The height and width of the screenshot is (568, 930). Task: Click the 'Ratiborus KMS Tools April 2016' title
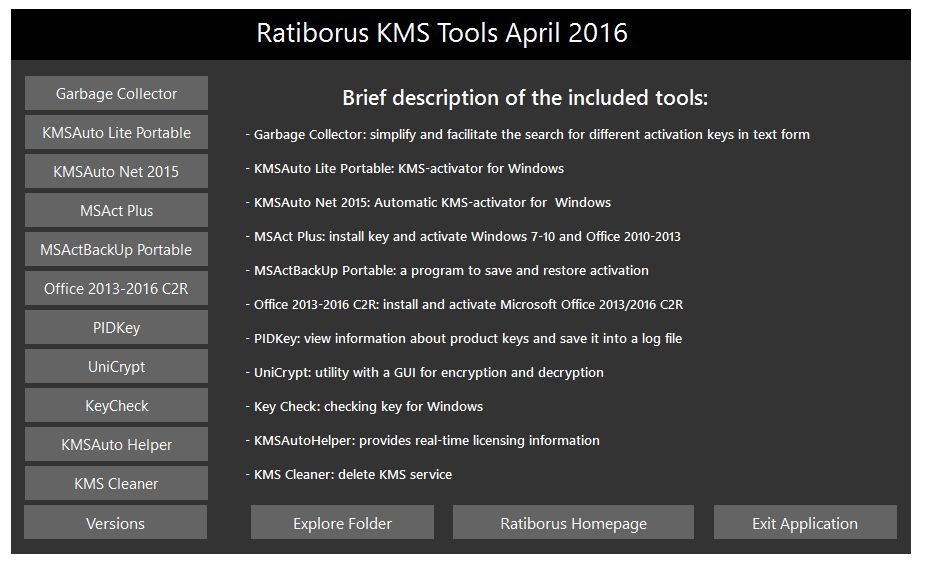(x=442, y=33)
